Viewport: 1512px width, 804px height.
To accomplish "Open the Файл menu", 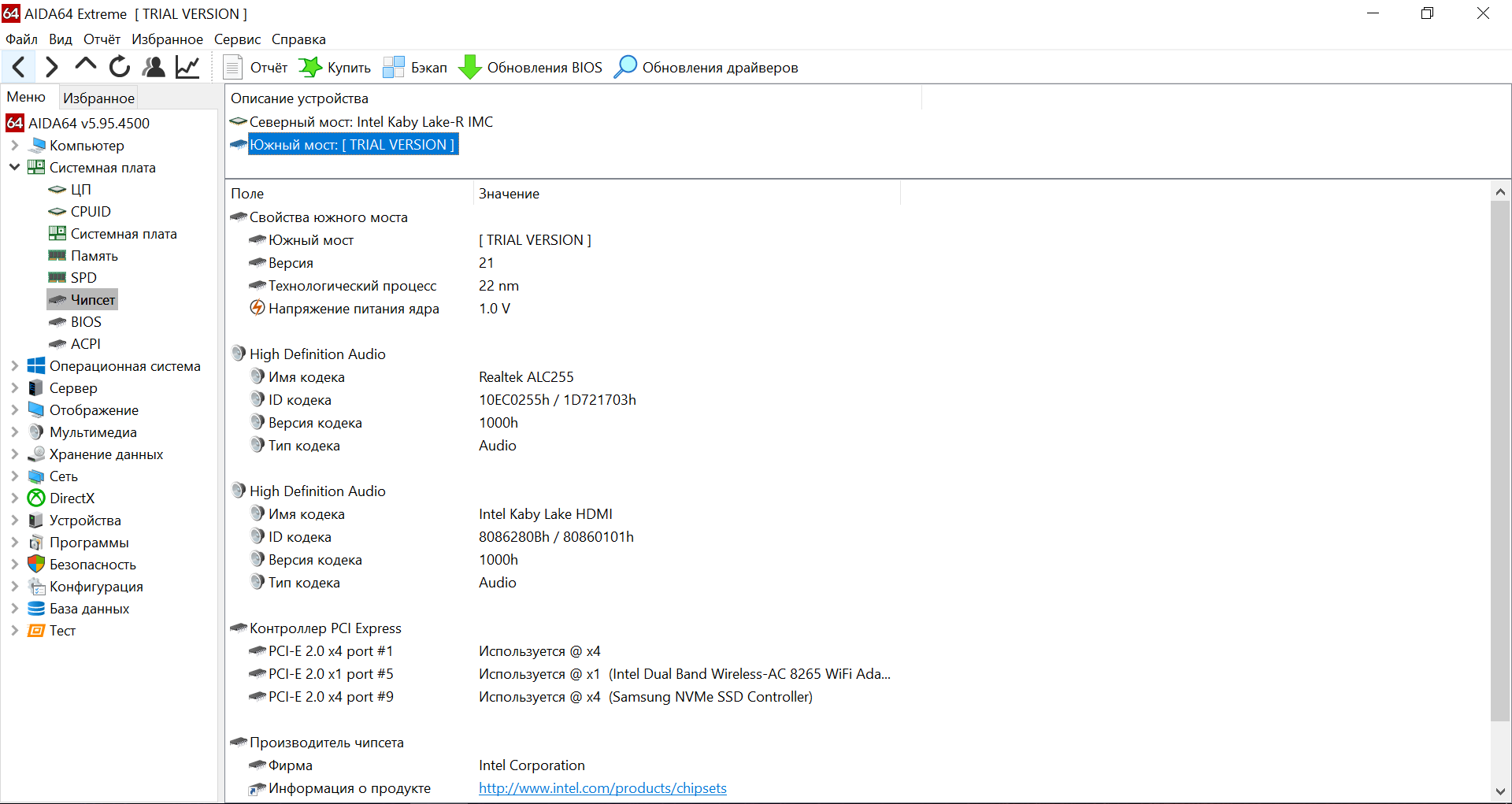I will (x=21, y=39).
